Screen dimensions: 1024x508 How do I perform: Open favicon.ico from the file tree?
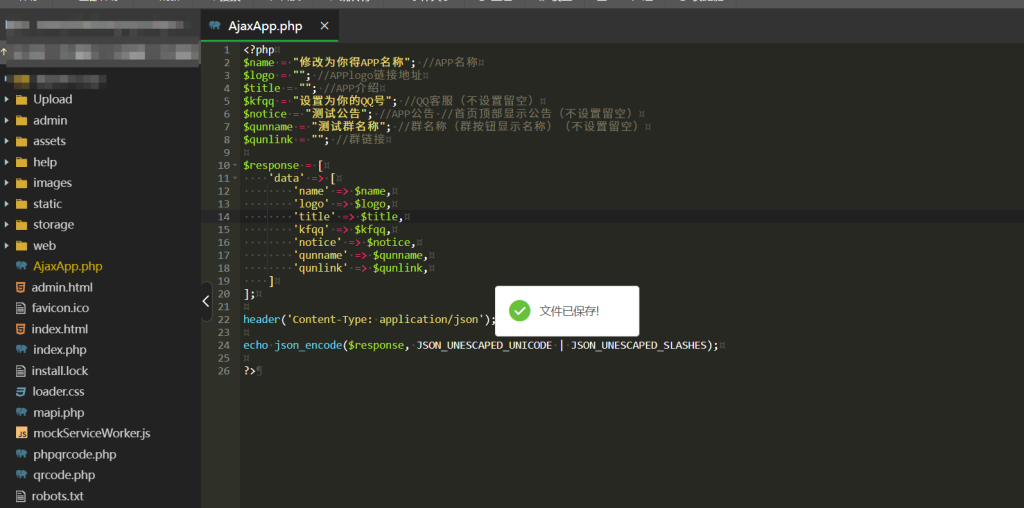[60, 308]
